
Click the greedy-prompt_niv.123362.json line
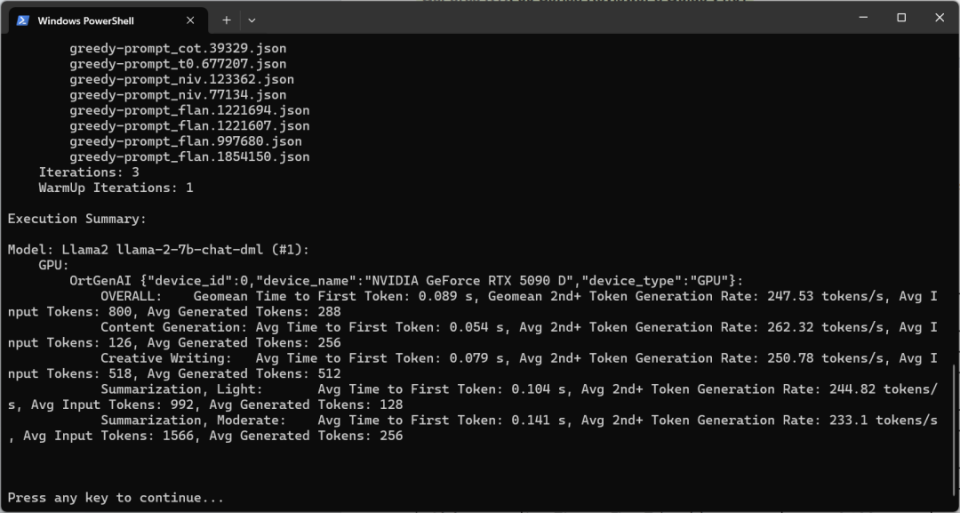tap(181, 79)
